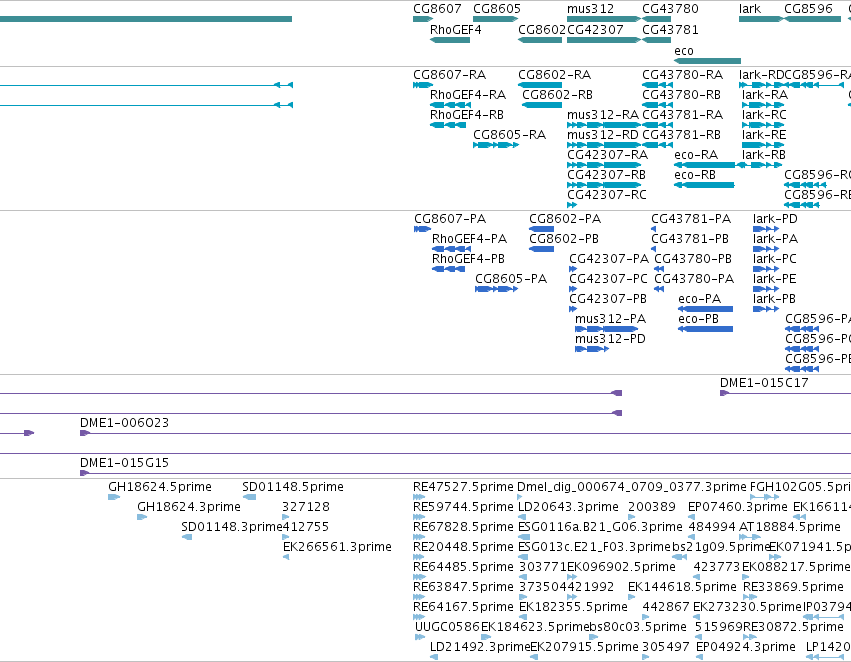This screenshot has width=851, height=662.
Task: Click the RE33869.5prime EST label
Action: pos(793,587)
